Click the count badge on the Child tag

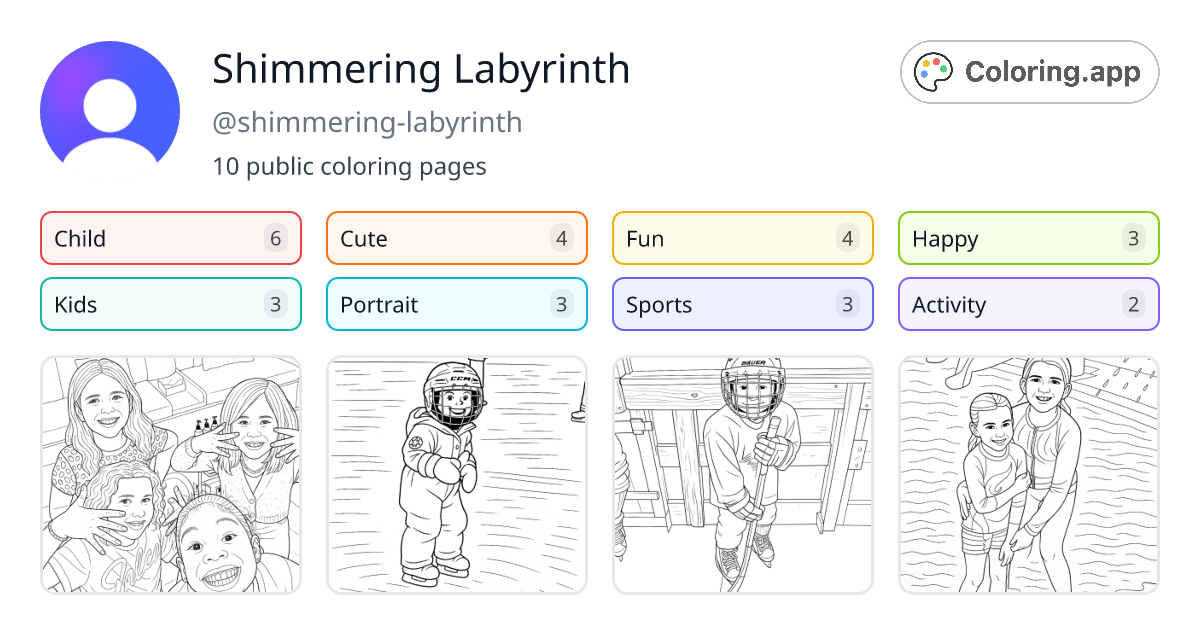click(275, 238)
